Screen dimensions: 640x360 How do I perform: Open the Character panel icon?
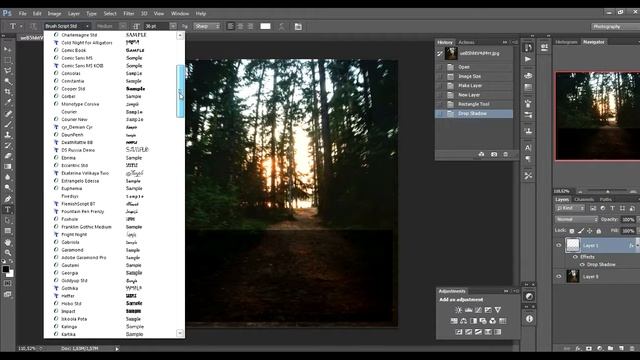(x=528, y=148)
